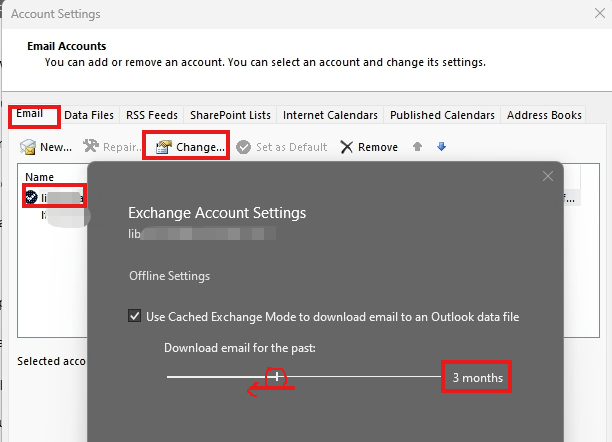Open the Published Calendars tab
Screen dimensions: 612x442
(442, 115)
